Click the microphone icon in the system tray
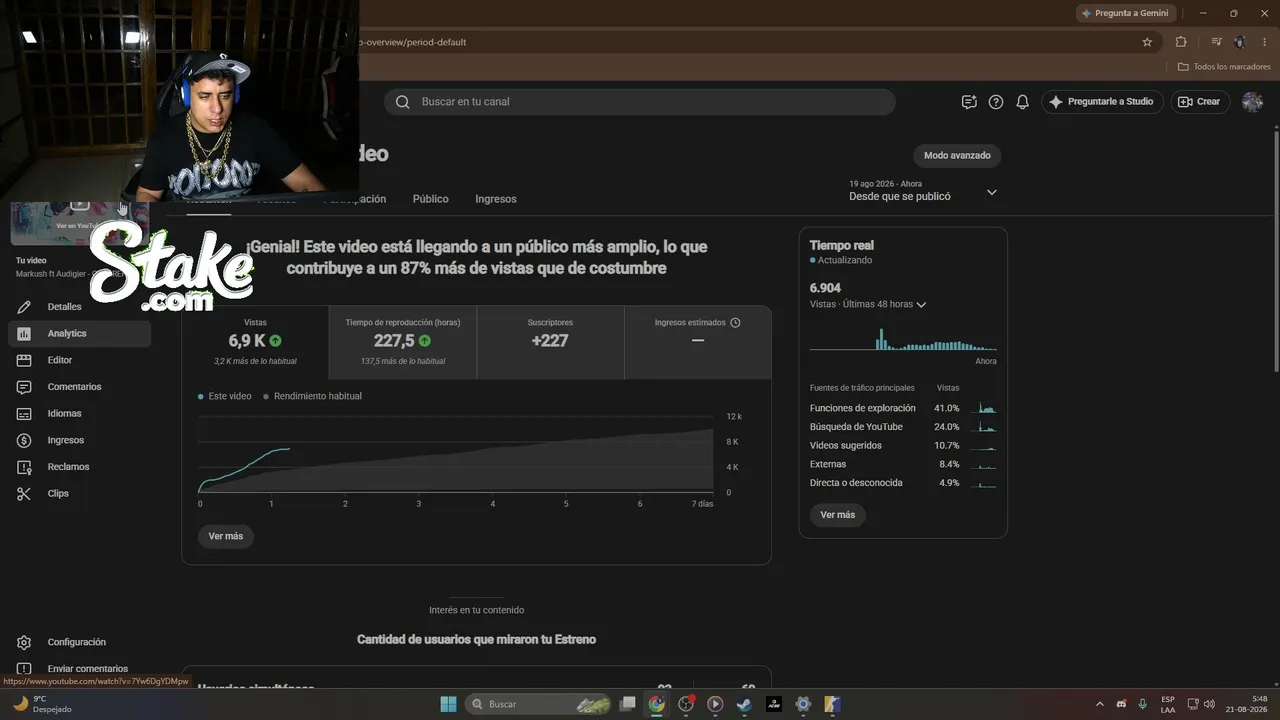Screen dimensions: 1280x720 point(1143,704)
